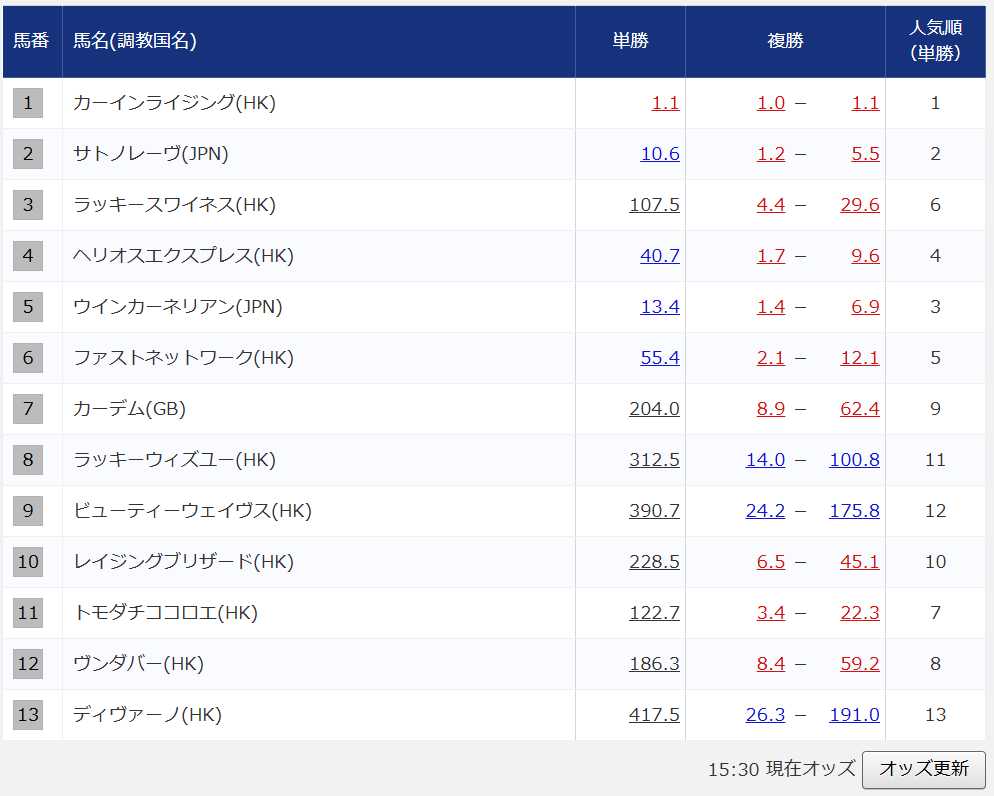Click the オッズ更新 button
Screen dimensions: 994x796
924,769
